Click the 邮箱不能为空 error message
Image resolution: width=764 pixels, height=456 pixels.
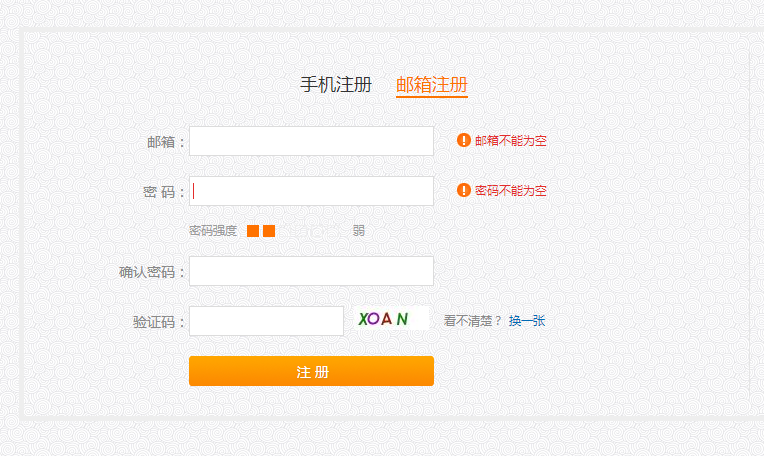click(511, 140)
